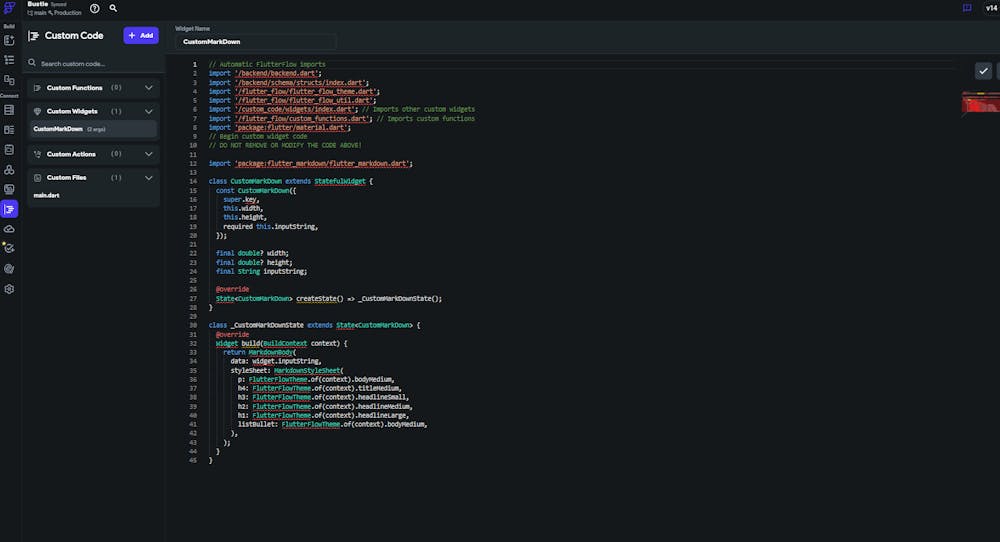This screenshot has width=1000, height=542.
Task: Click the checkmark button above code editor
Action: pyautogui.click(x=983, y=70)
